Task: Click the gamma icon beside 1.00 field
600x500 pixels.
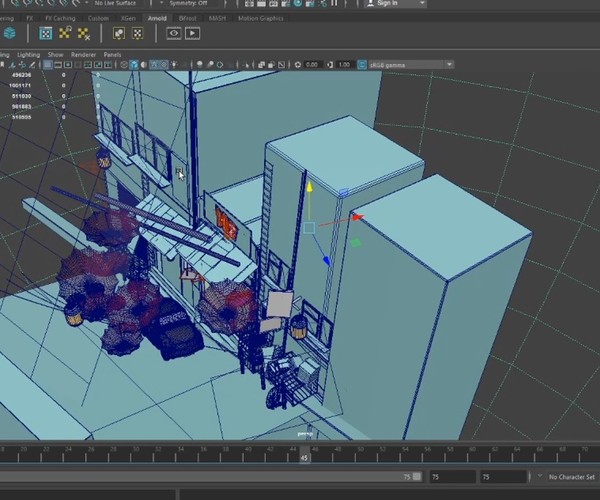Action: (x=330, y=65)
